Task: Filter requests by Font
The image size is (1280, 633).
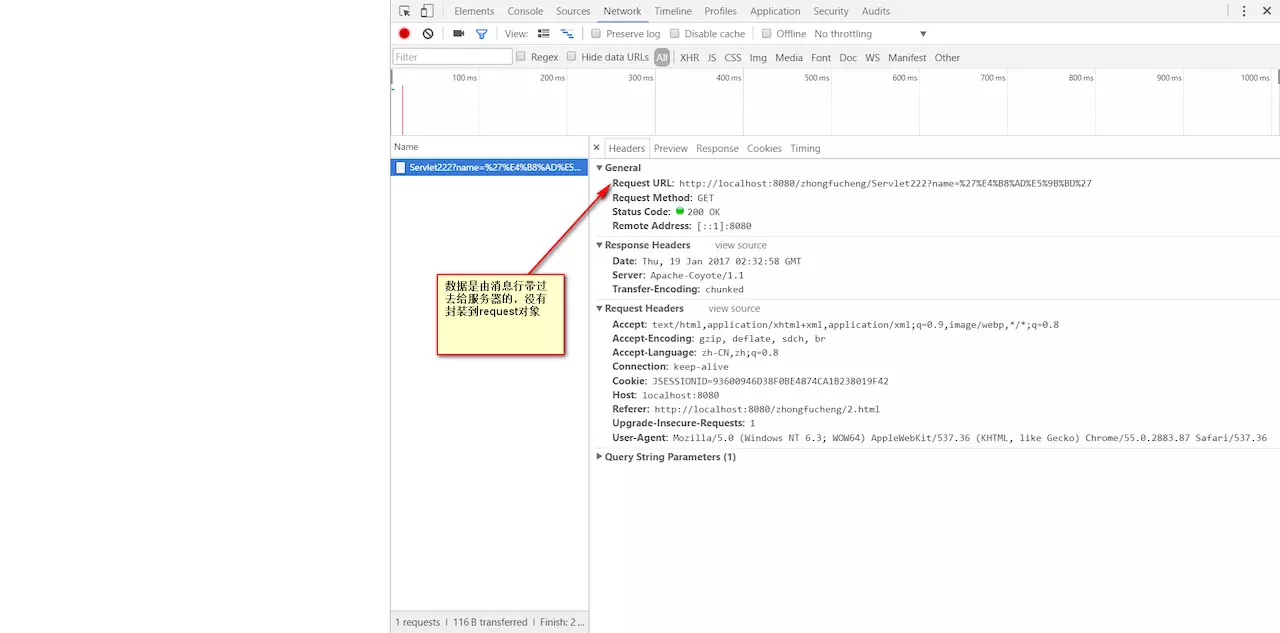Action: [821, 58]
